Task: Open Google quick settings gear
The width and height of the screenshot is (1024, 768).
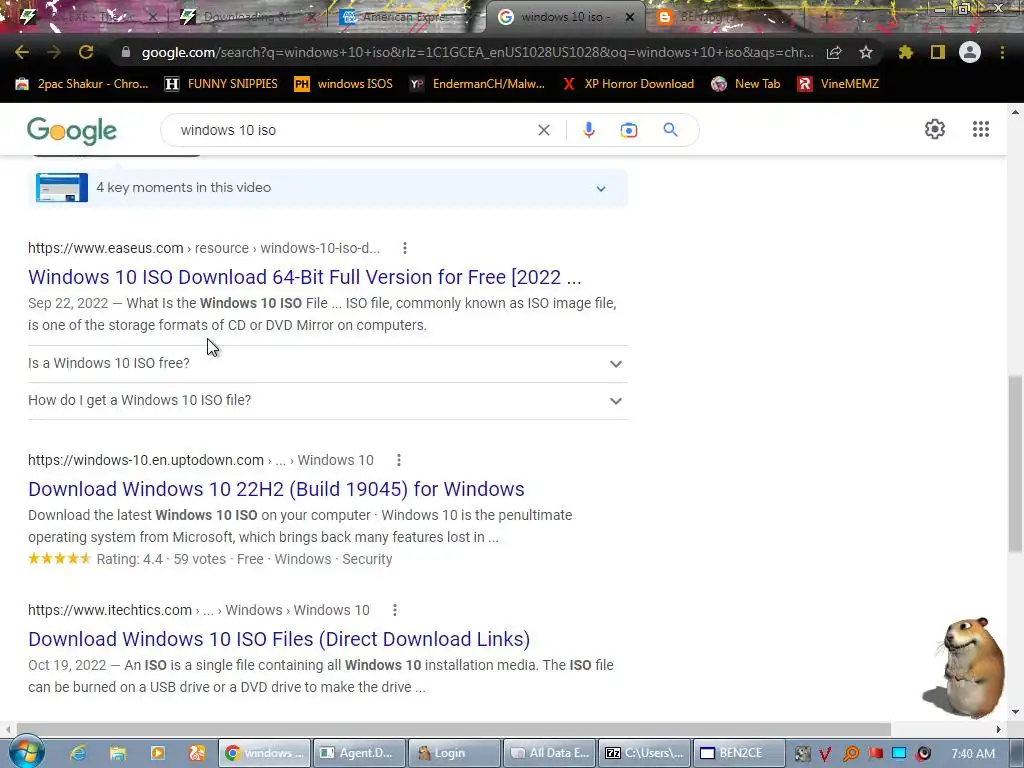Action: 935,129
